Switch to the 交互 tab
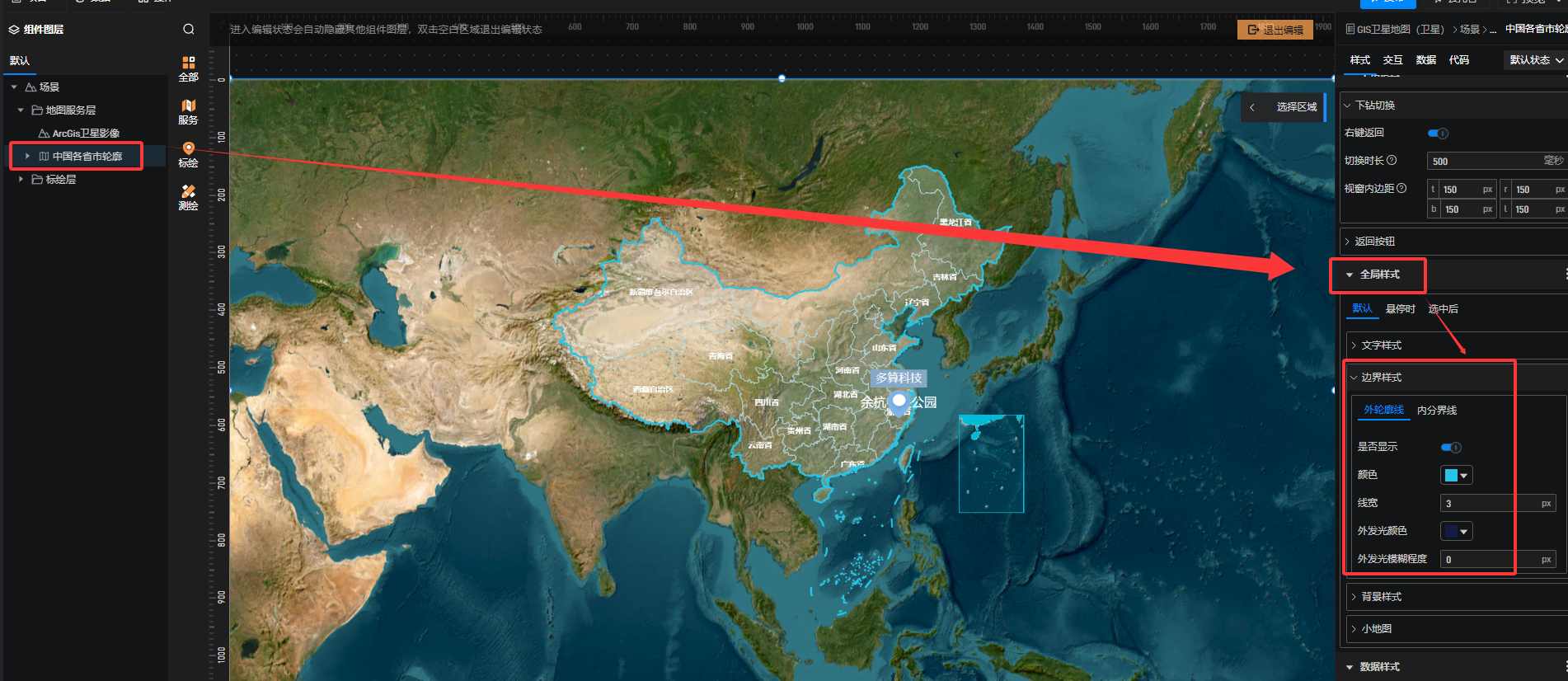The image size is (1568, 681). click(1393, 60)
